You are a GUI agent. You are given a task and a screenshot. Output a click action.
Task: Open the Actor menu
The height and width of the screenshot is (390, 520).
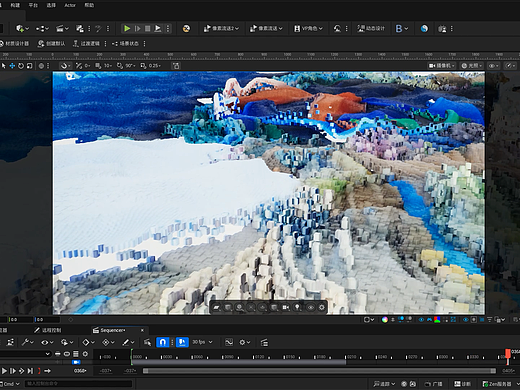70,5
